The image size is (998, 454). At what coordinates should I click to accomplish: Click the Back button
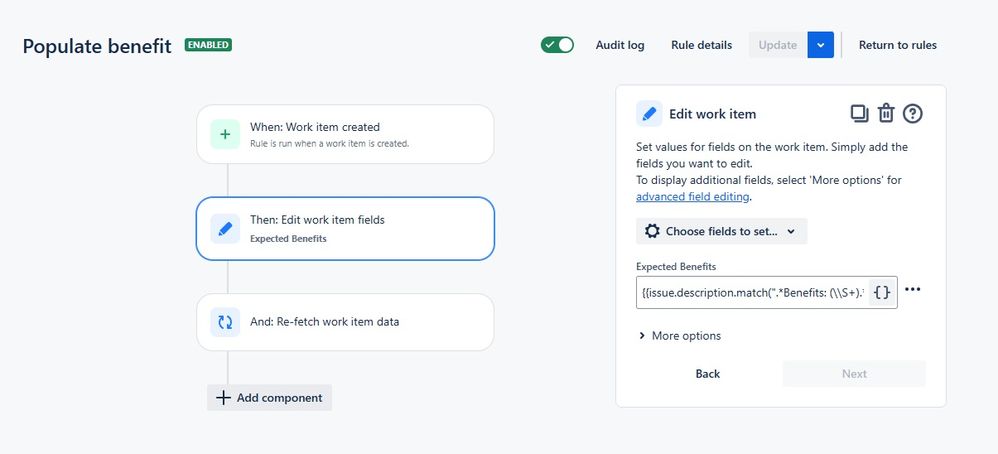click(707, 374)
